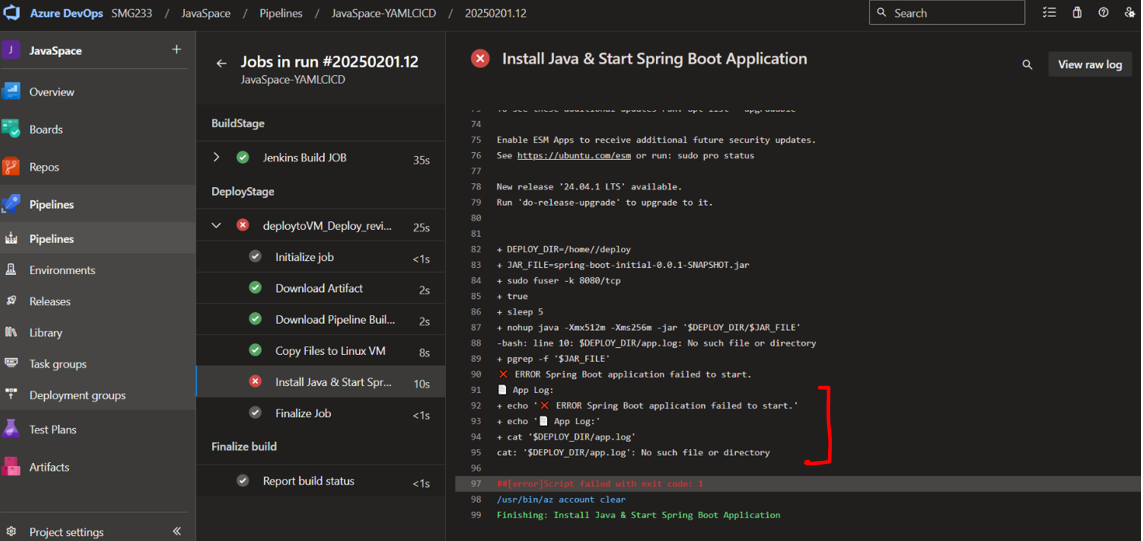Expand the Jenkins Build JOB entry
Image resolution: width=1143 pixels, height=541 pixels.
[217, 158]
